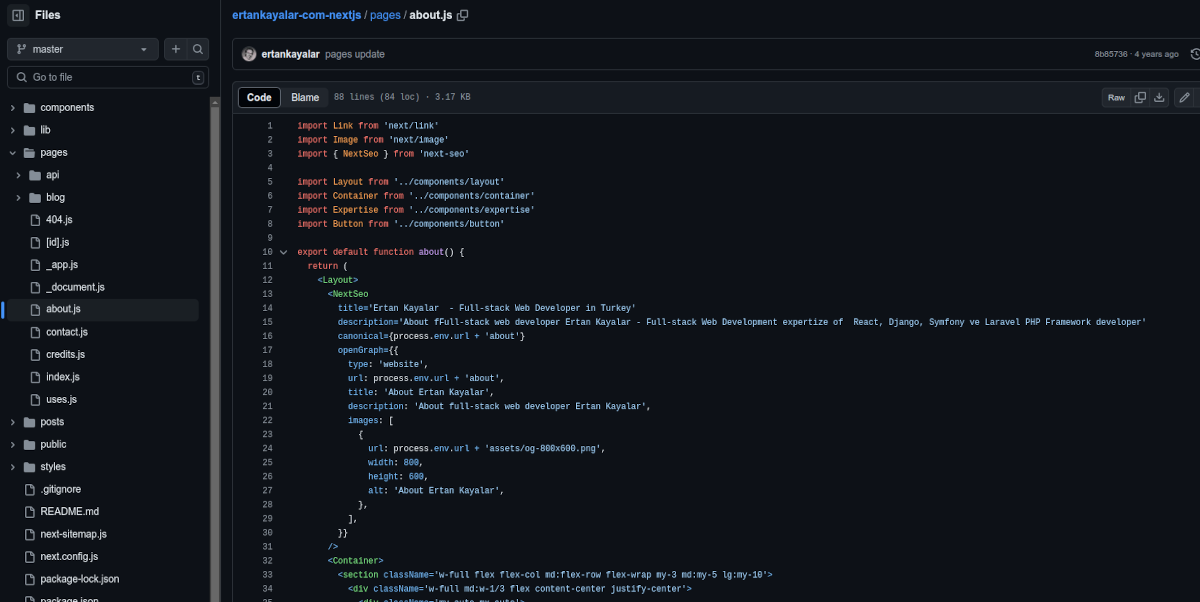Fold the about function at line 10
The width and height of the screenshot is (1200, 602).
(x=283, y=252)
